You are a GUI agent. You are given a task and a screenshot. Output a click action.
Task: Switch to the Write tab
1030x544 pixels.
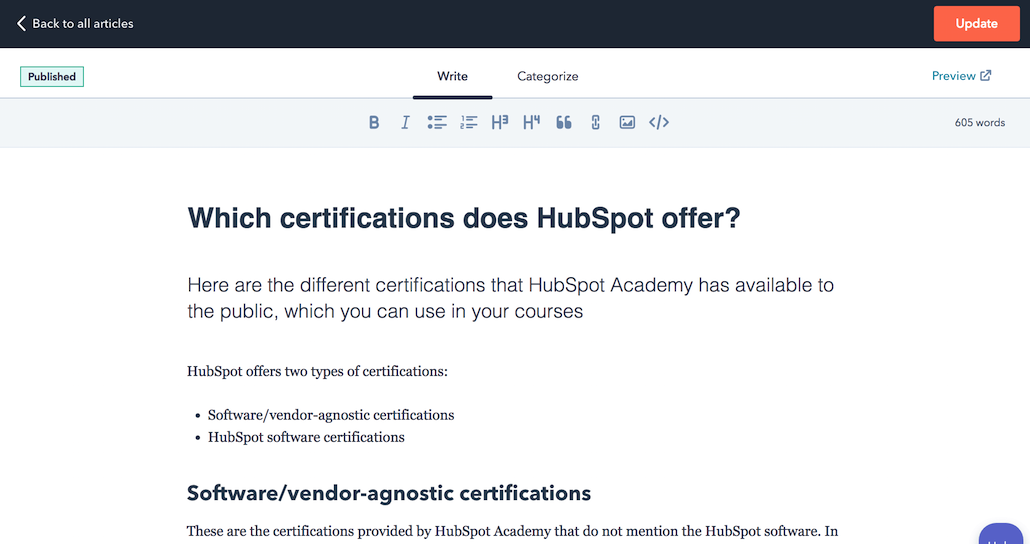(x=453, y=76)
